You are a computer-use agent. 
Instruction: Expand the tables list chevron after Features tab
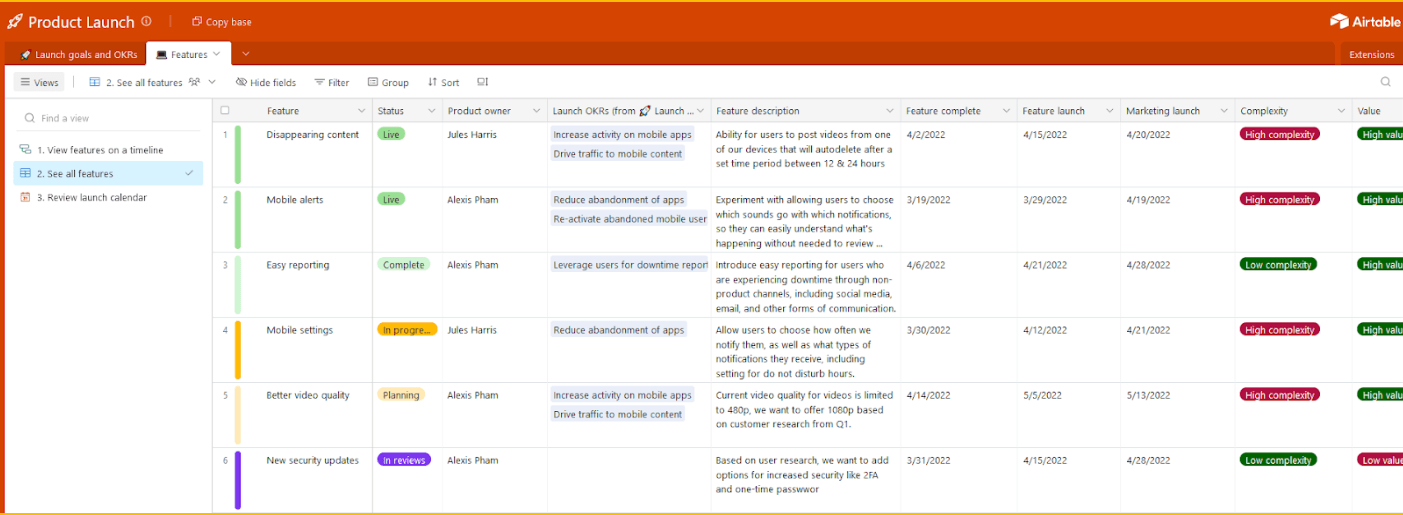pos(246,54)
